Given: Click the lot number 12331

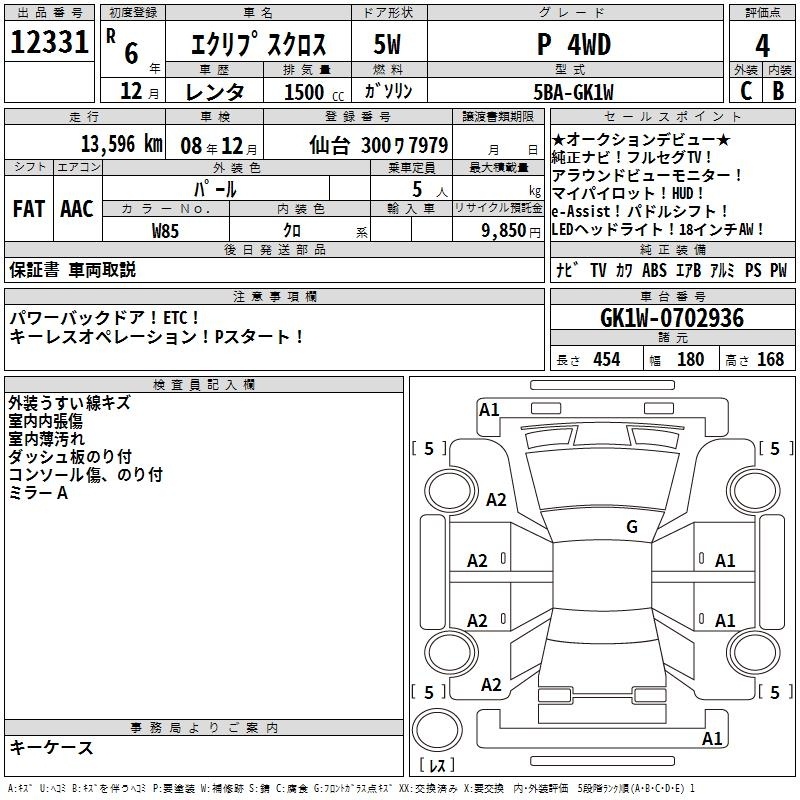Looking at the screenshot, I should (x=50, y=44).
